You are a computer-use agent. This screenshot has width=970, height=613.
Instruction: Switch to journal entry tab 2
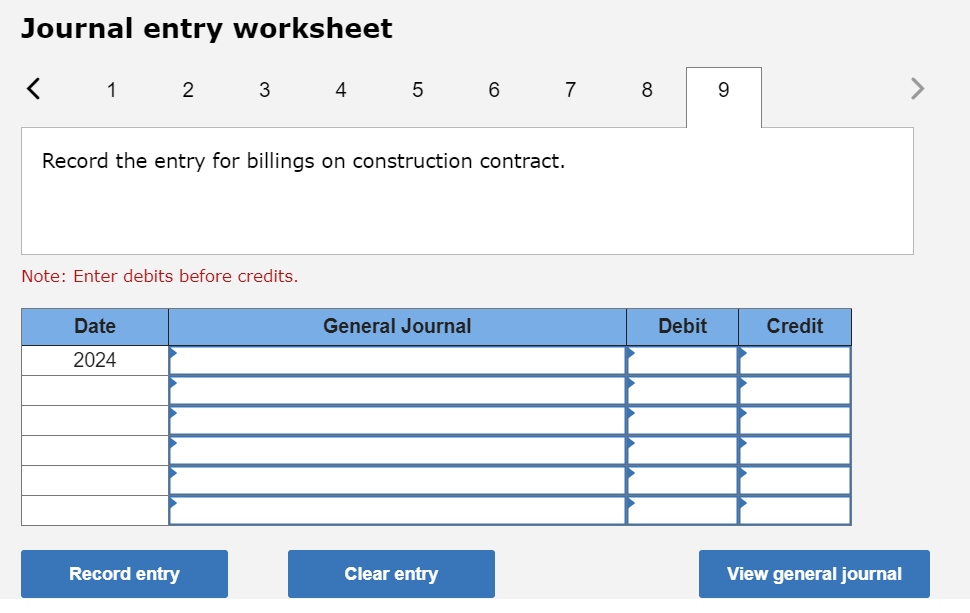[188, 90]
